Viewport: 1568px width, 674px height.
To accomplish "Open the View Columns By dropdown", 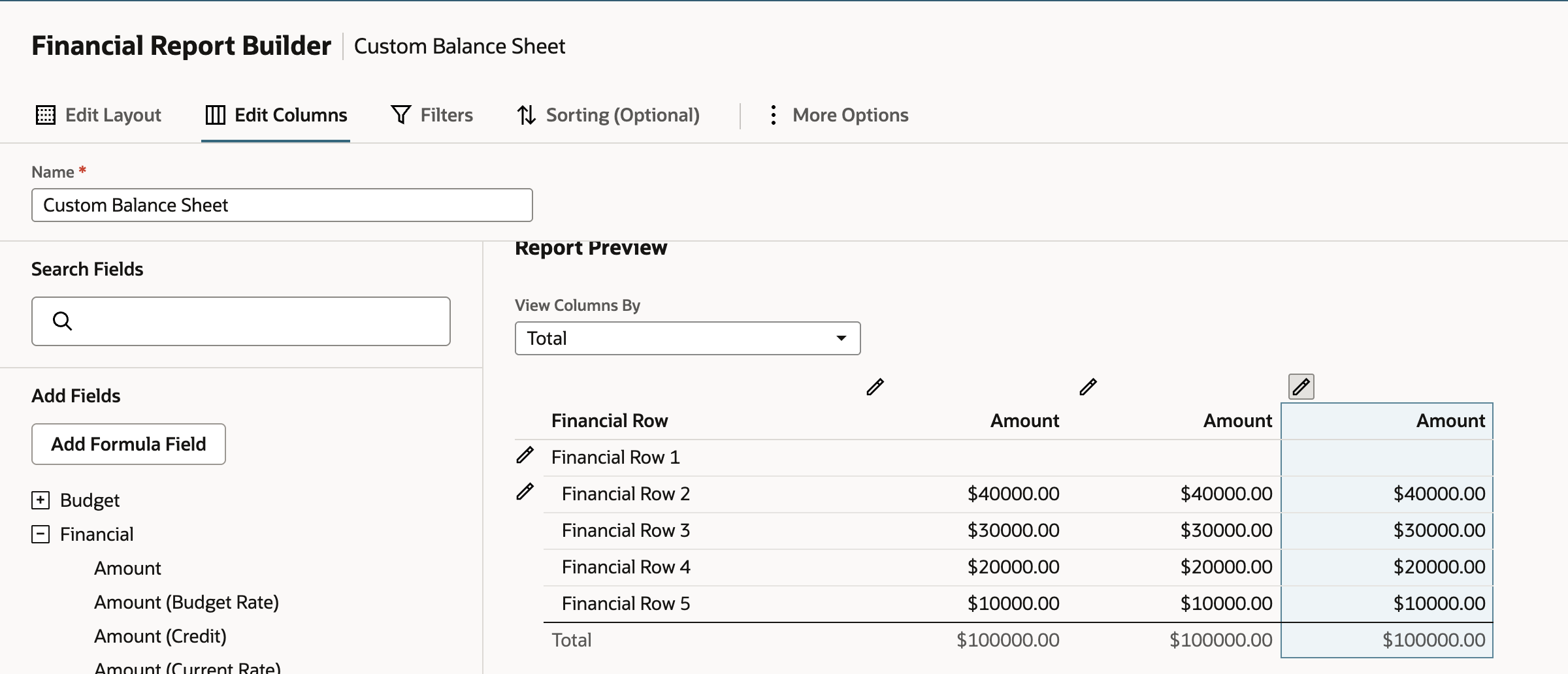I will pos(687,338).
